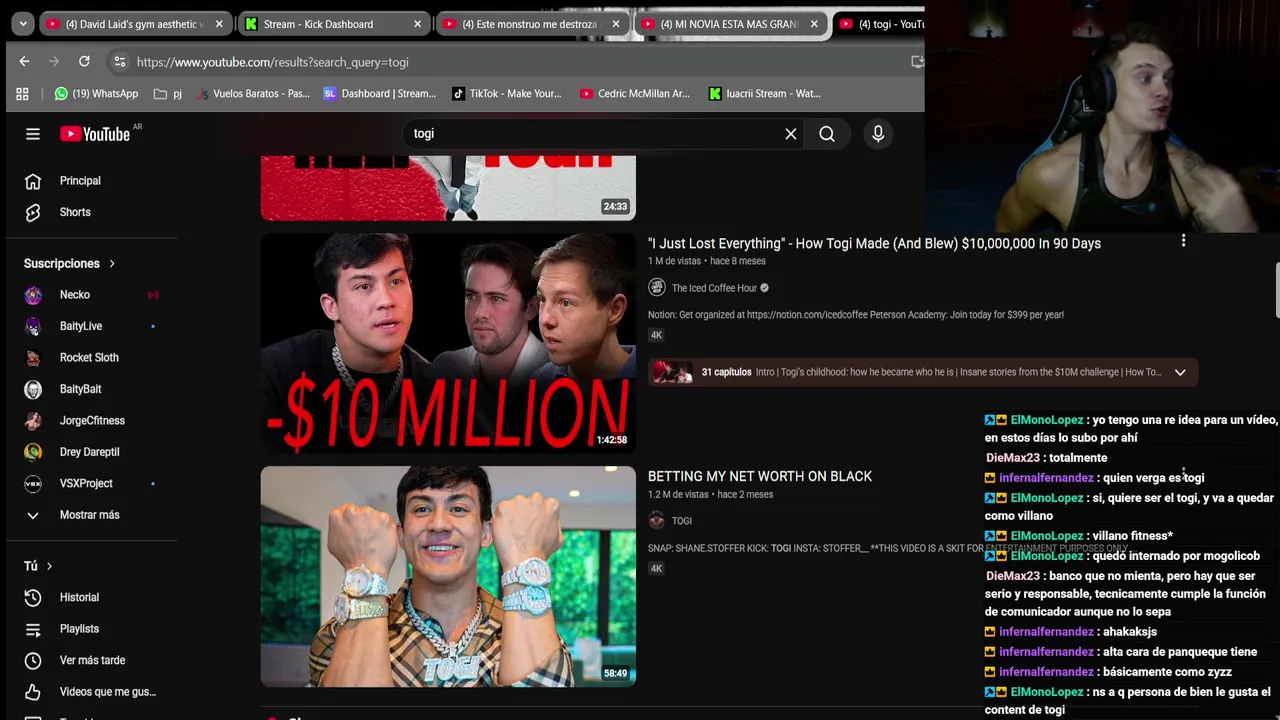Open the TikTok - Make Your... bookmark
This screenshot has width=1280, height=720.
pyautogui.click(x=507, y=94)
